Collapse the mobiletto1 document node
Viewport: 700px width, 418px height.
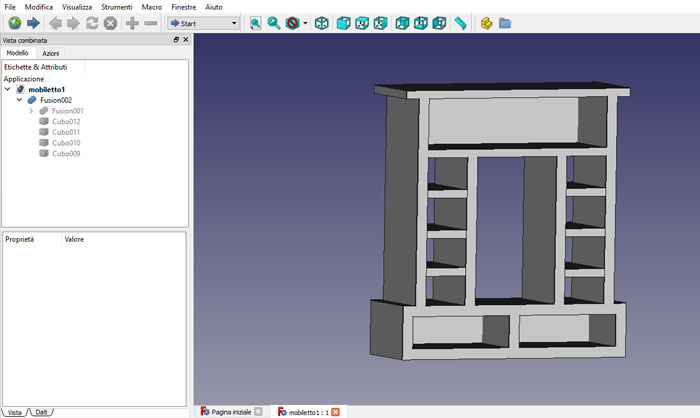pos(8,89)
